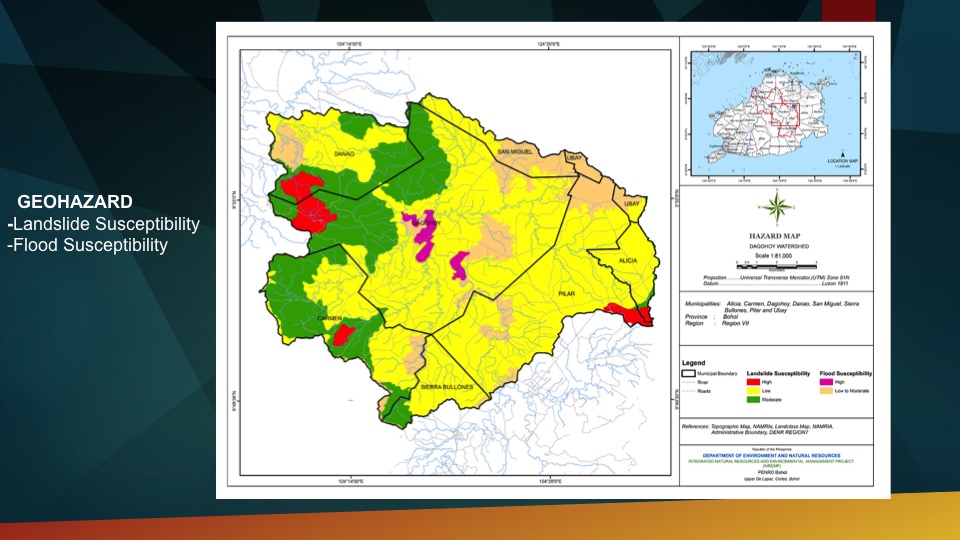The width and height of the screenshot is (960, 540).
Task: Click the Roads line symbol in legend
Action: (691, 390)
